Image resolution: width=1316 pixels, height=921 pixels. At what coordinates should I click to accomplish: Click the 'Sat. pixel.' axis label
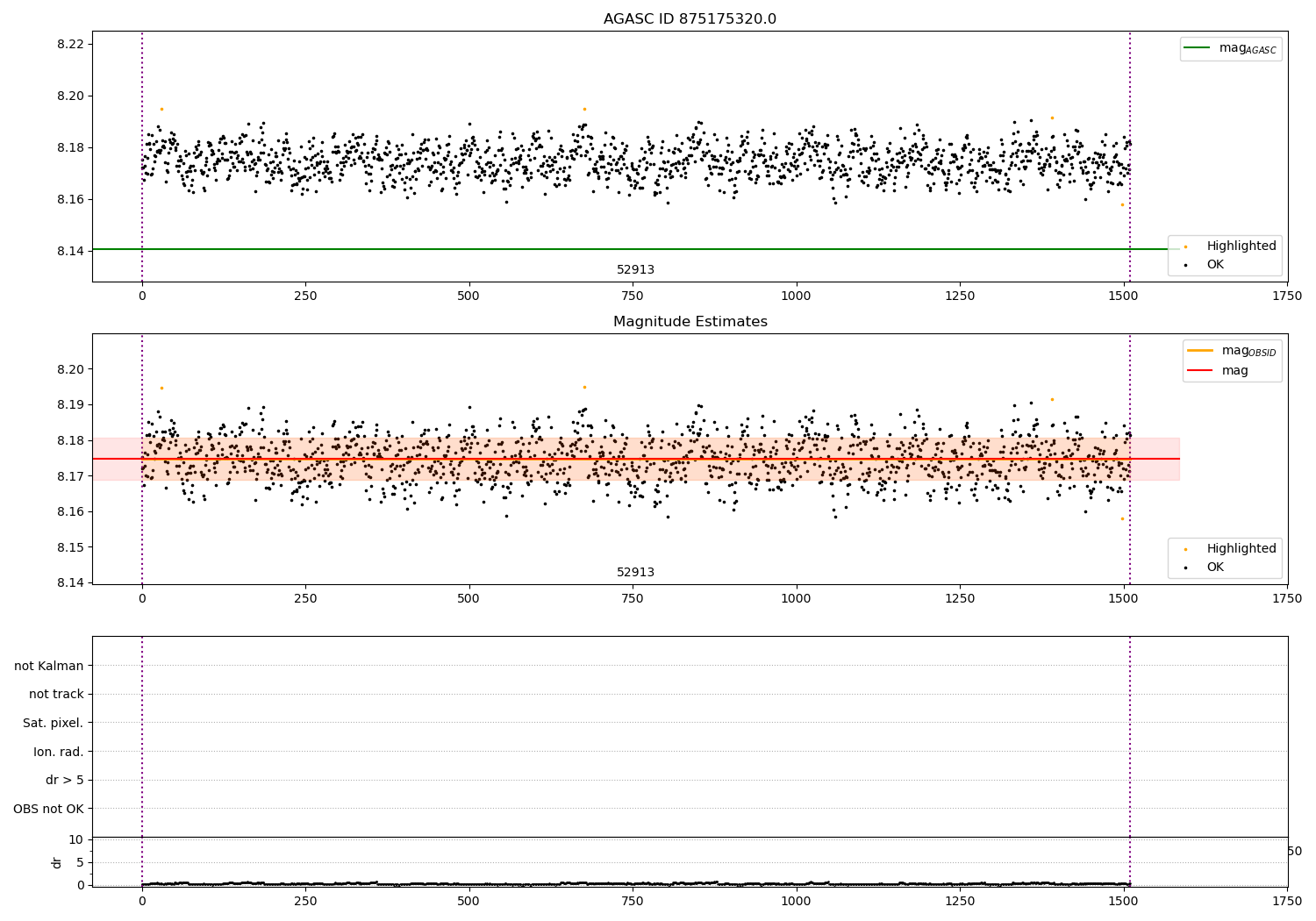point(54,724)
